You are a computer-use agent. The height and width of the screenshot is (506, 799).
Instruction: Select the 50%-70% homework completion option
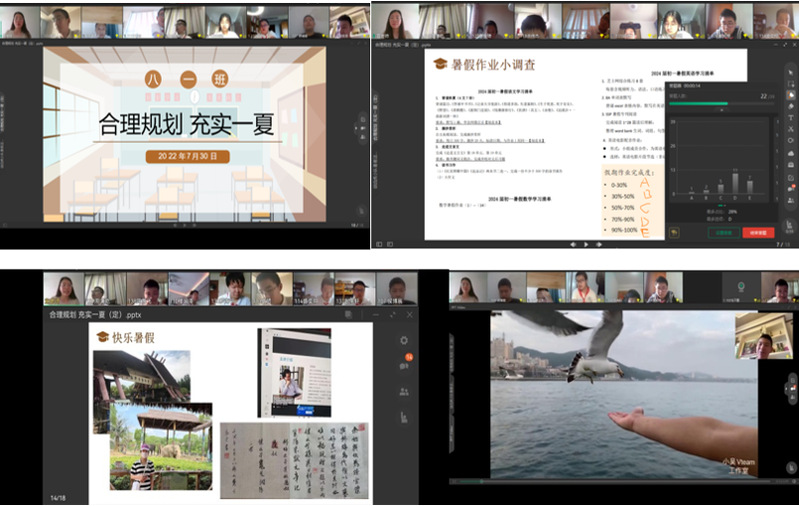621,207
